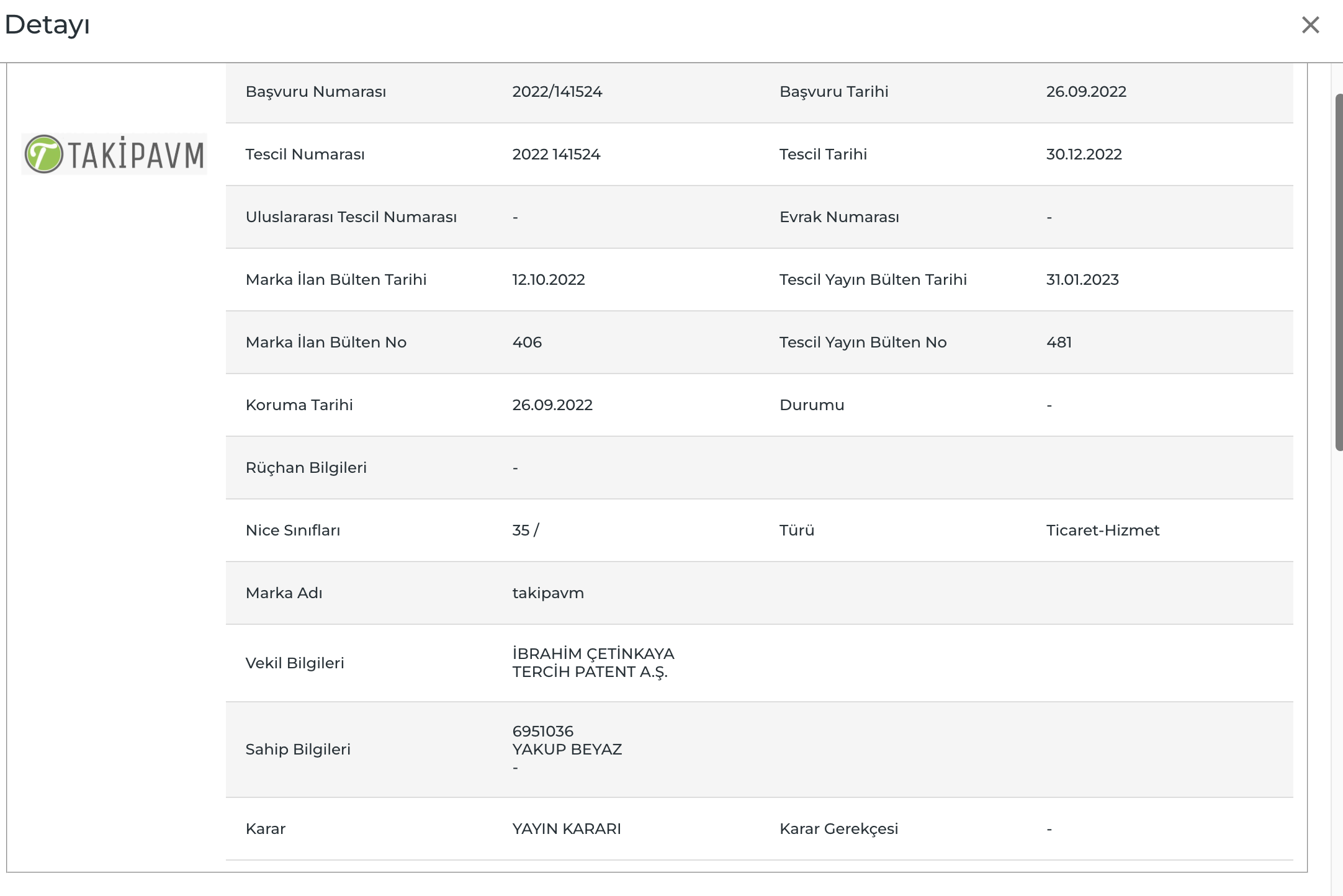The image size is (1343, 896).
Task: Click the attorney name İBRAHİM ÇETİNKAYA
Action: [593, 654]
